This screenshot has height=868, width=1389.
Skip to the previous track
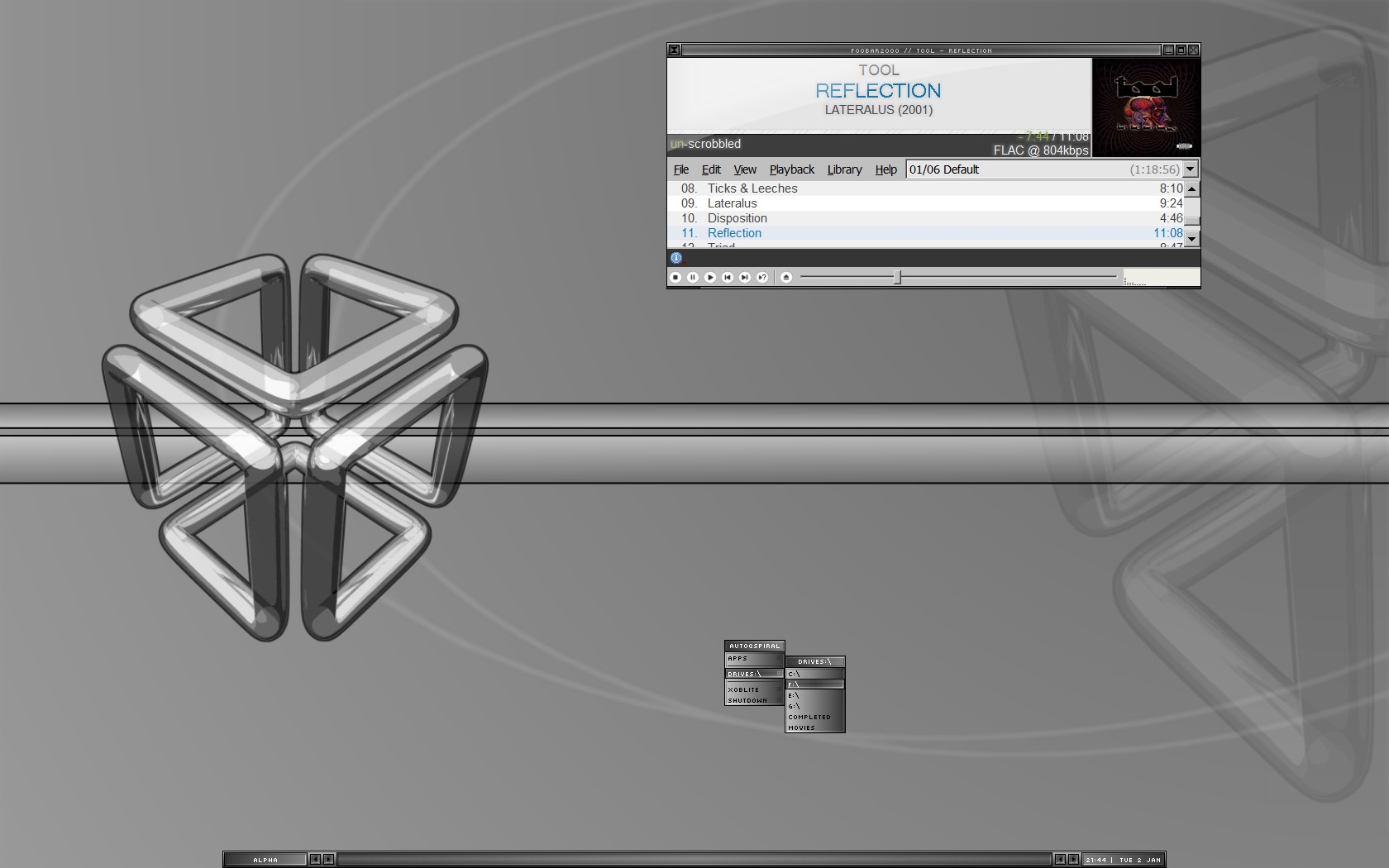pos(728,278)
